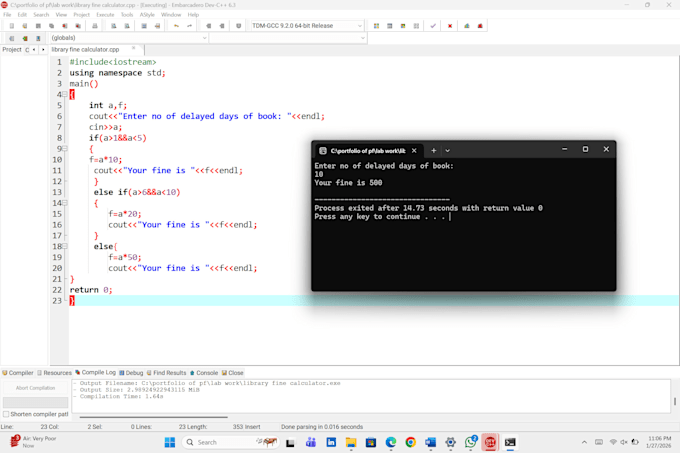Click the Save All toolbar icon
The height and width of the screenshot is (453, 680).
click(52, 26)
